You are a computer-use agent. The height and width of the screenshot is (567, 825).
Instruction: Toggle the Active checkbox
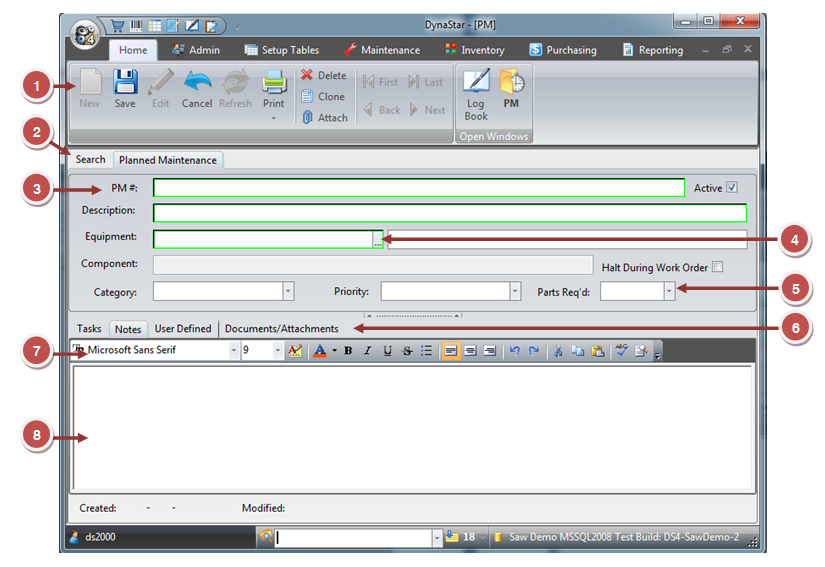click(732, 187)
